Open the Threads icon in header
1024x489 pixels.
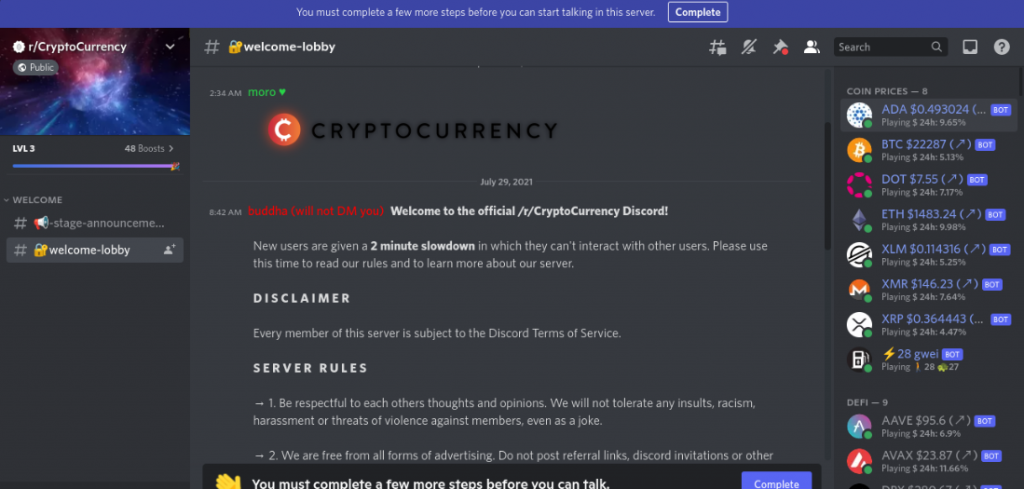coord(718,47)
